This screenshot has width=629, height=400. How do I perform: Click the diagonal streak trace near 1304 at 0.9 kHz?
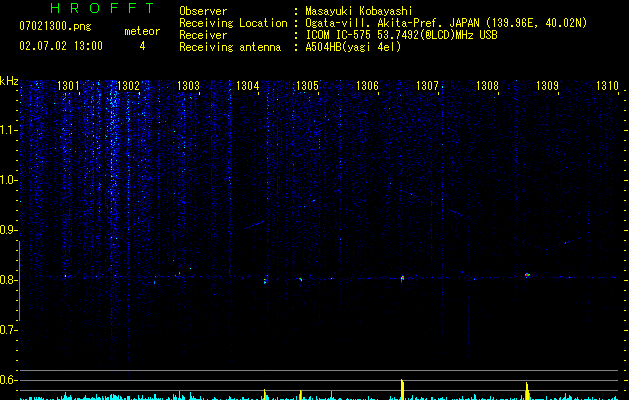[255, 225]
